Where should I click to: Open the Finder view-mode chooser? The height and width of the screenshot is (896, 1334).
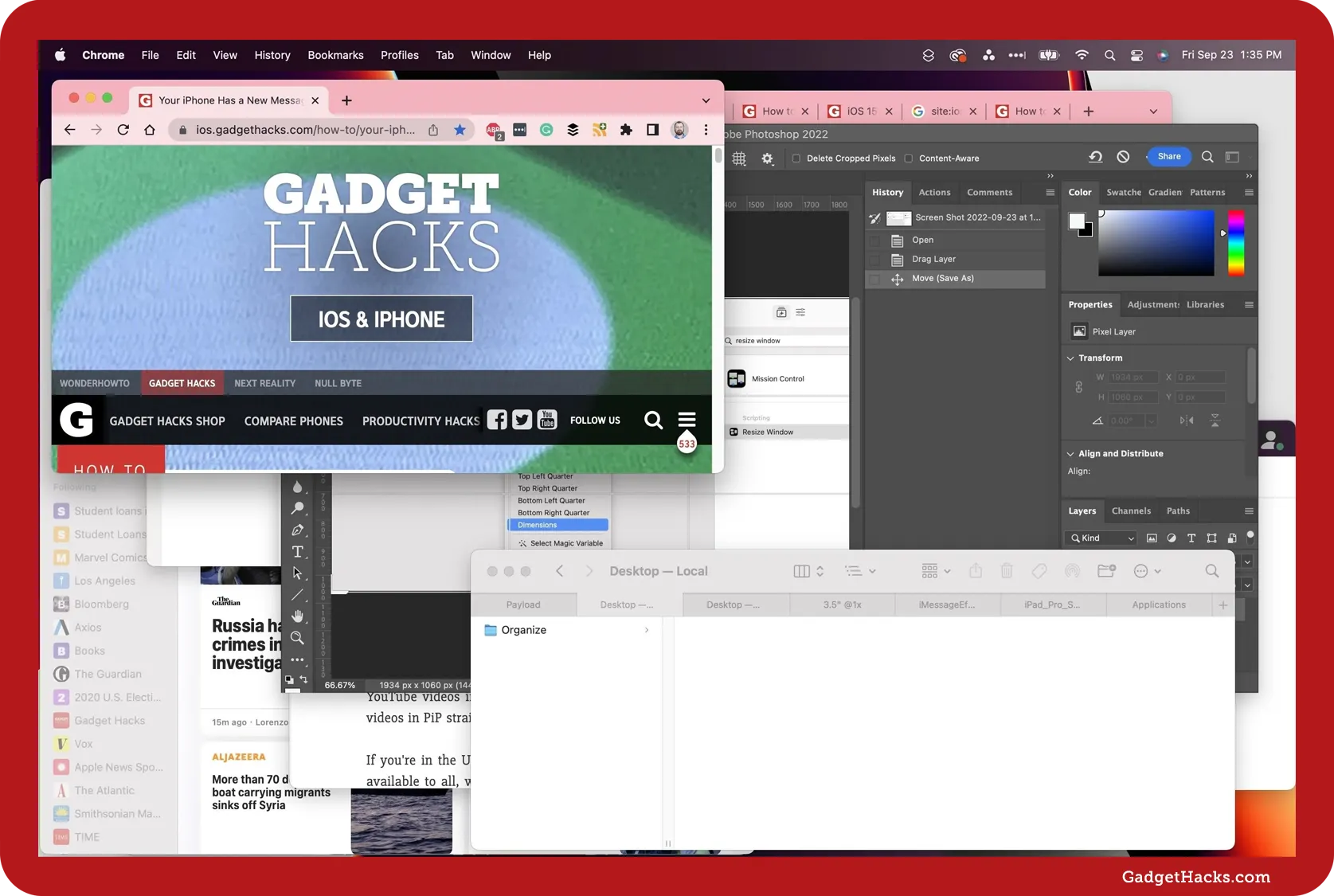(x=808, y=571)
